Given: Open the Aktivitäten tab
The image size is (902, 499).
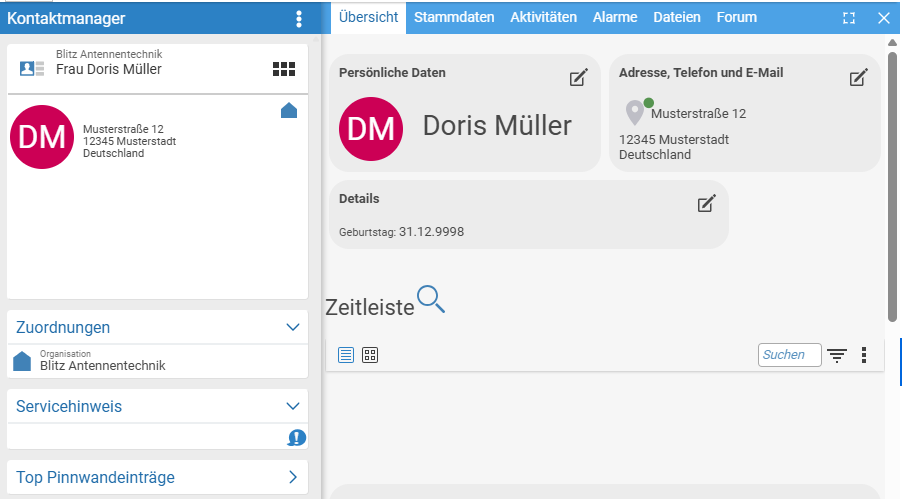Looking at the screenshot, I should (543, 17).
